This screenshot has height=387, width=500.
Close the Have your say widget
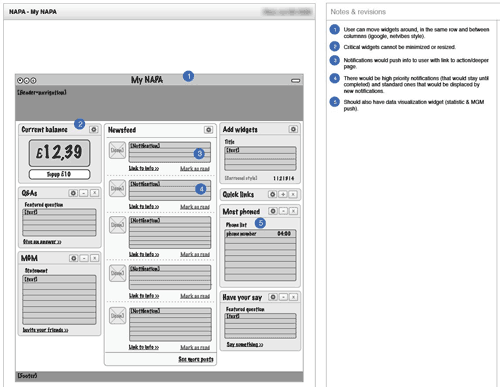click(293, 297)
